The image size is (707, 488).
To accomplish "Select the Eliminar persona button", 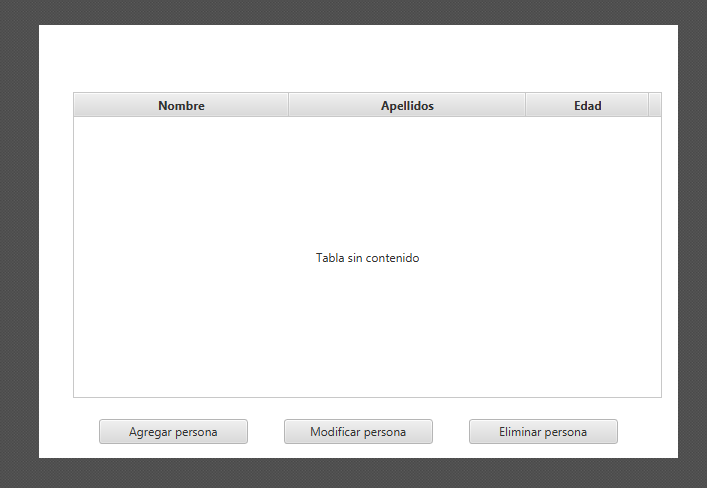I will tap(543, 432).
